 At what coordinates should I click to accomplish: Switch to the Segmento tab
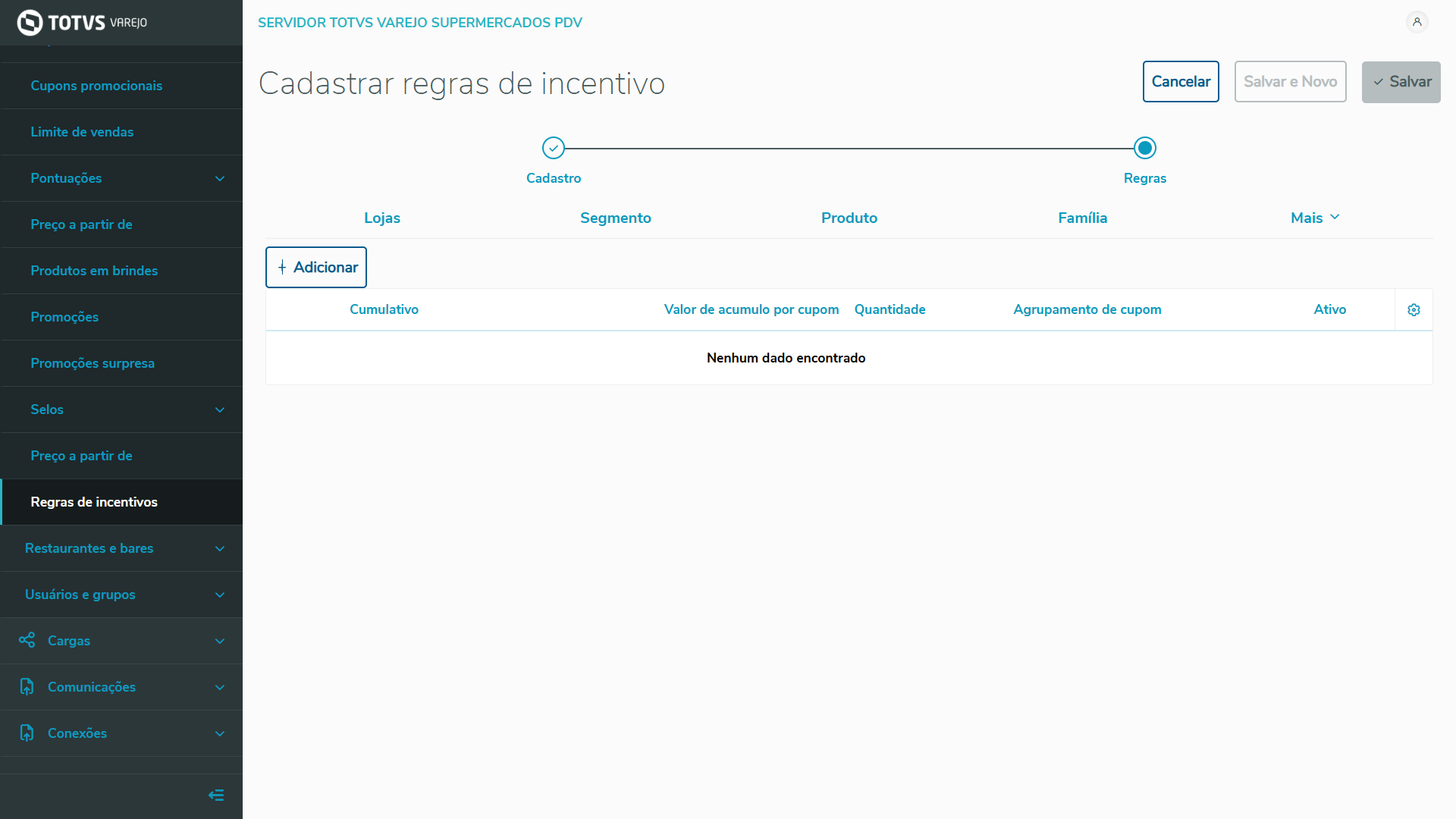click(615, 218)
